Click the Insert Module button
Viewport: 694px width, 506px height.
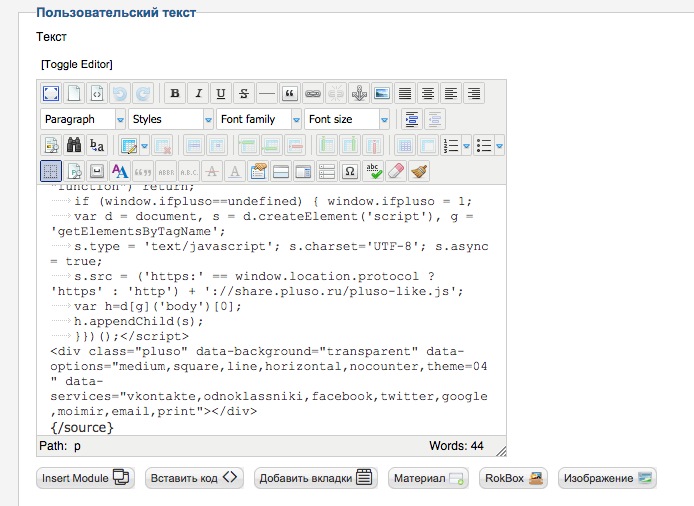pos(85,478)
